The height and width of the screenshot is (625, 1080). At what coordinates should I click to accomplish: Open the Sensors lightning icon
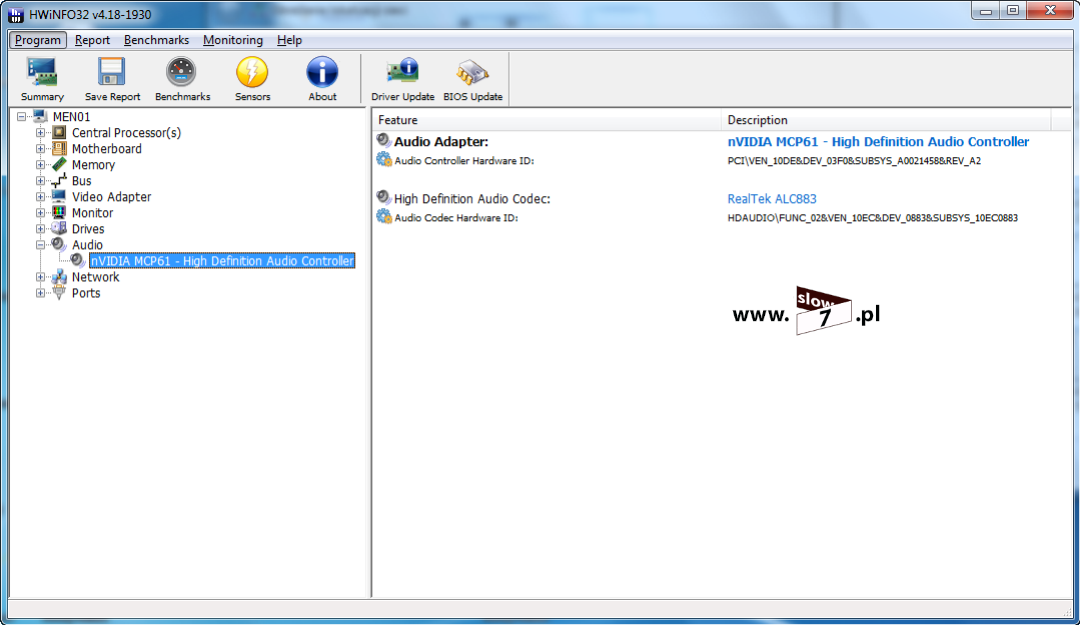252,72
